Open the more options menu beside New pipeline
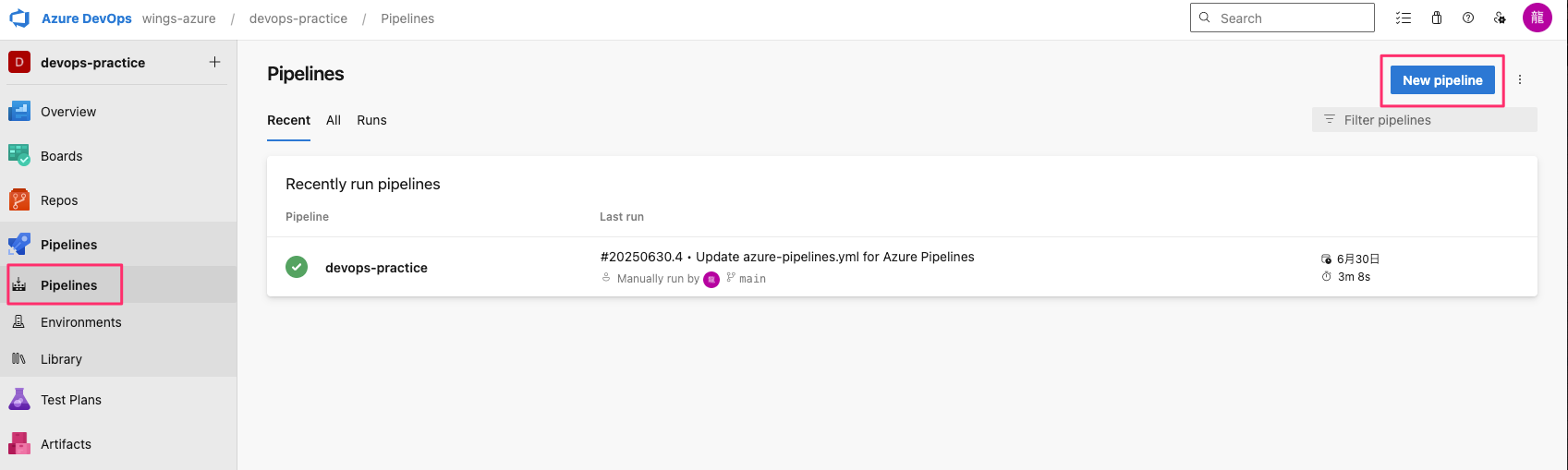 pos(1520,80)
